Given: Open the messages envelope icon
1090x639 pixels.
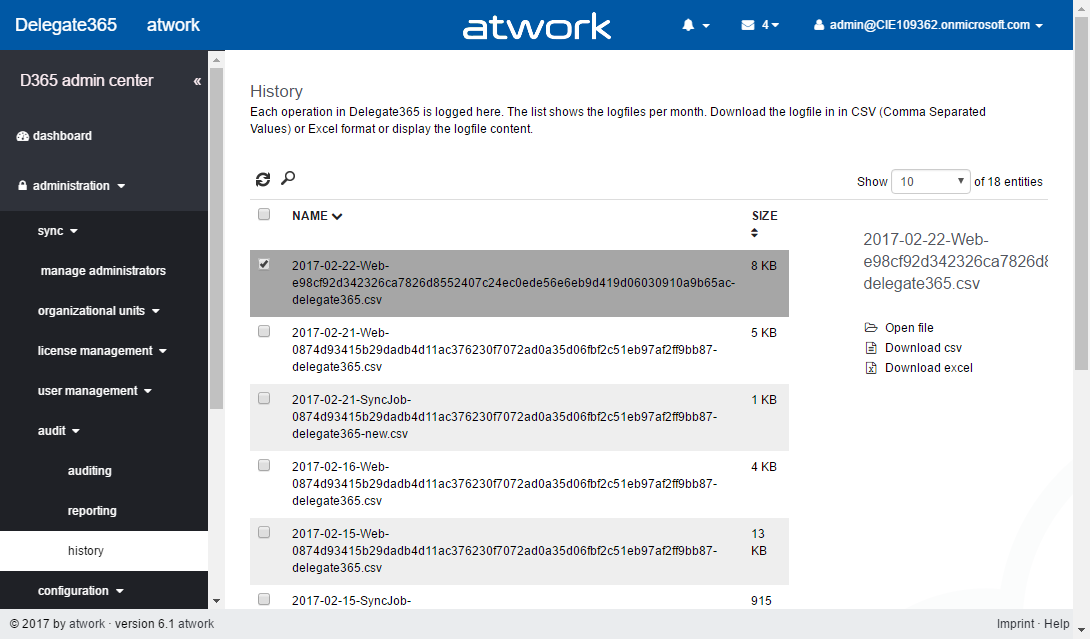Looking at the screenshot, I should [x=748, y=25].
